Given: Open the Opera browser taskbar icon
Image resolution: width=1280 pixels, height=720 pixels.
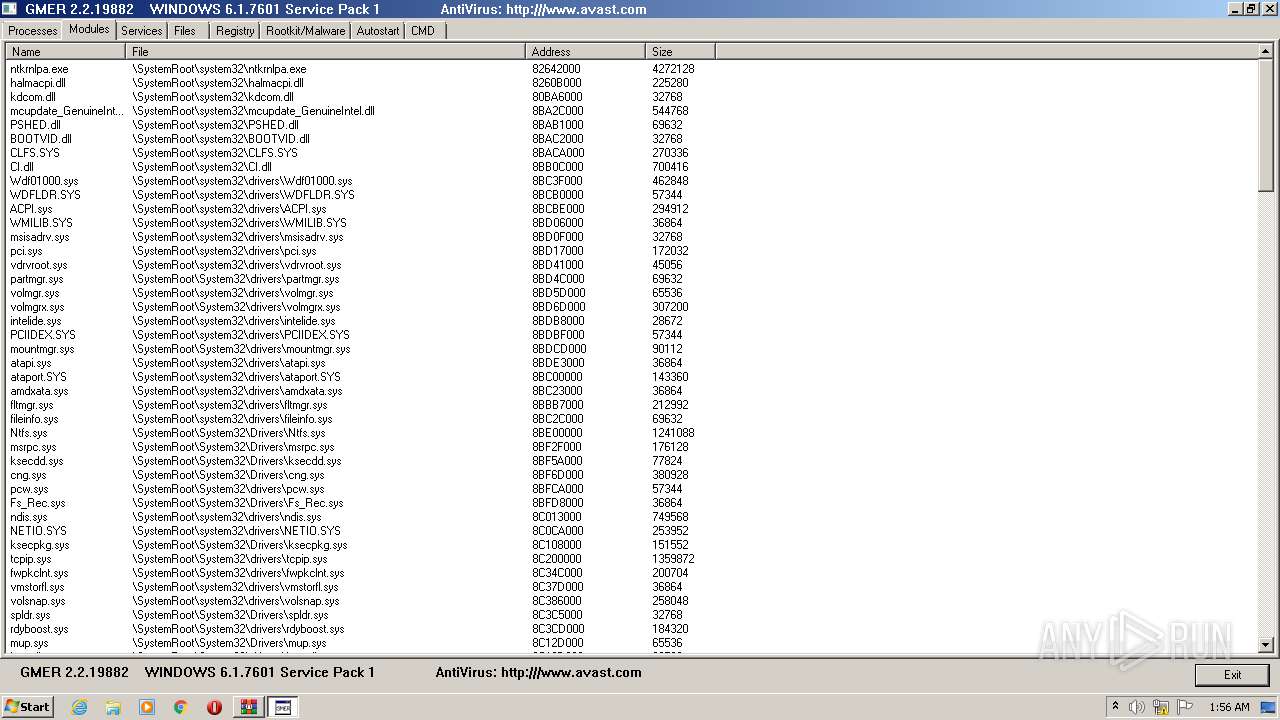Looking at the screenshot, I should pos(214,707).
